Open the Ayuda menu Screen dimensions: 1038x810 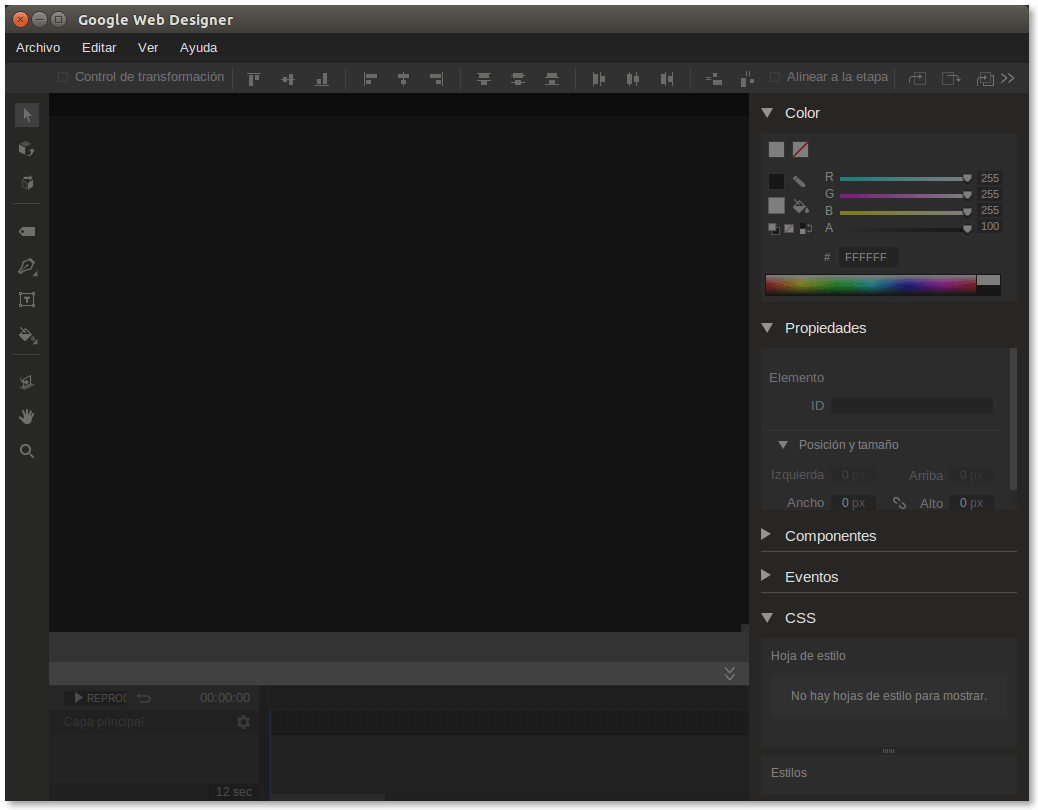198,47
